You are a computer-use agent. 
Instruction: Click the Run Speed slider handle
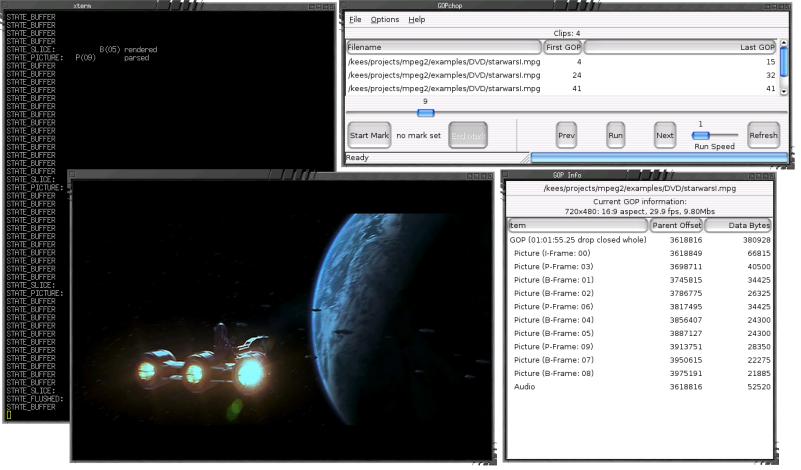[x=700, y=135]
